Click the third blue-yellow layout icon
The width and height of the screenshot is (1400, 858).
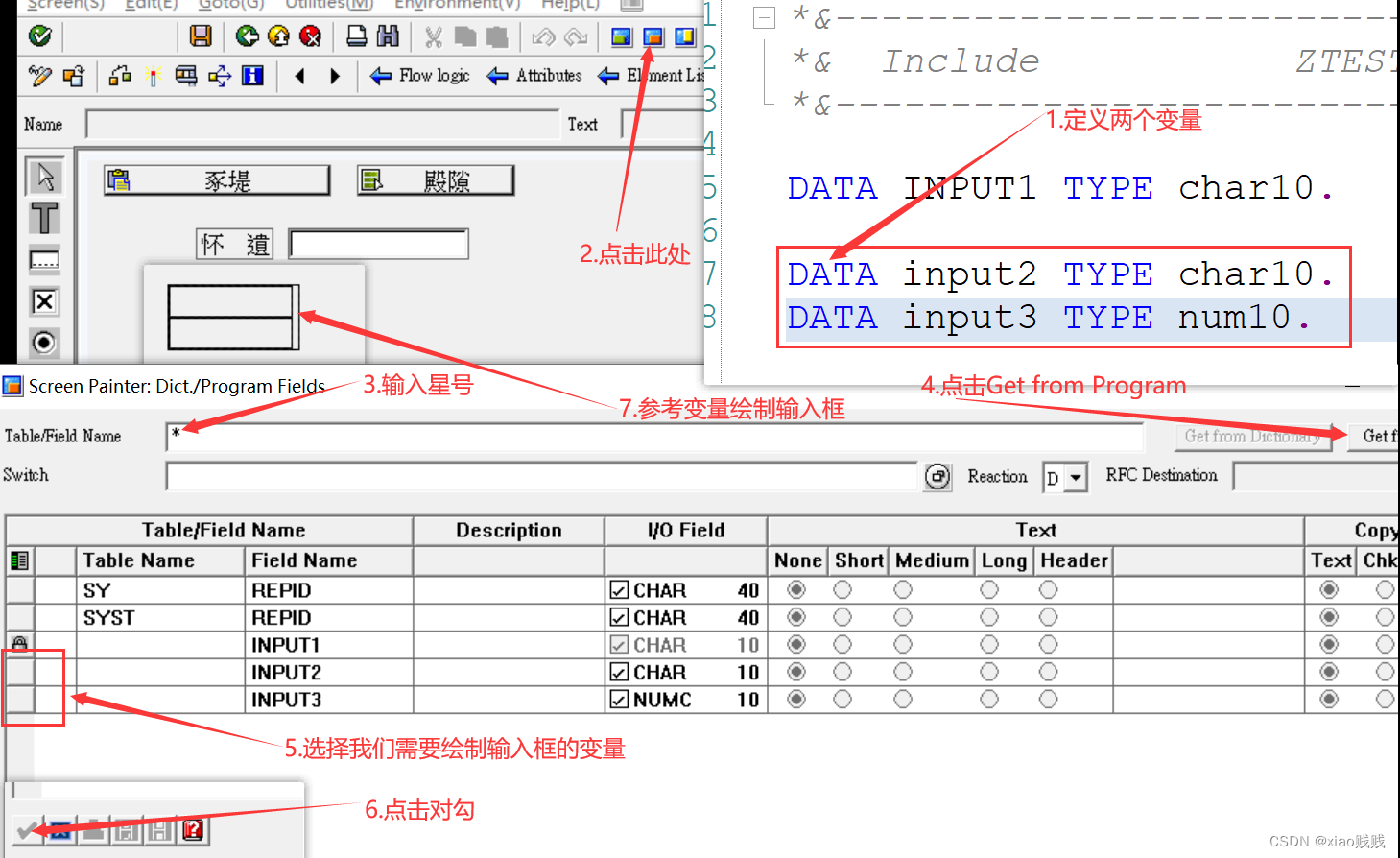[684, 36]
